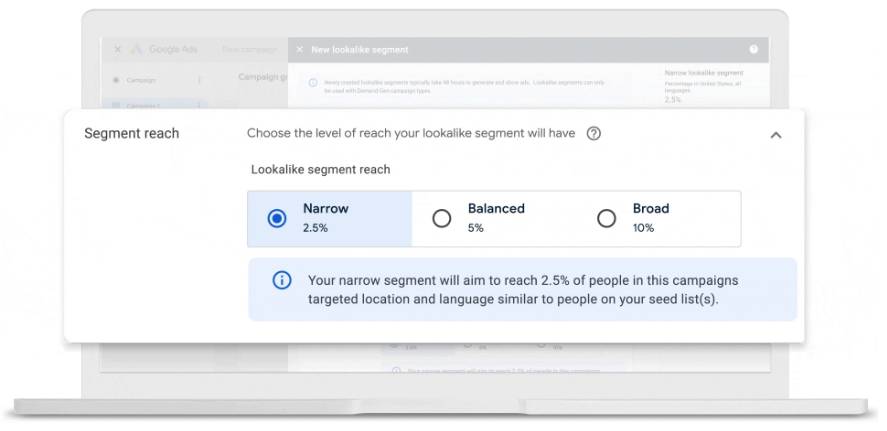
Task: Open the help icon in the segment header
Action: pos(753,49)
